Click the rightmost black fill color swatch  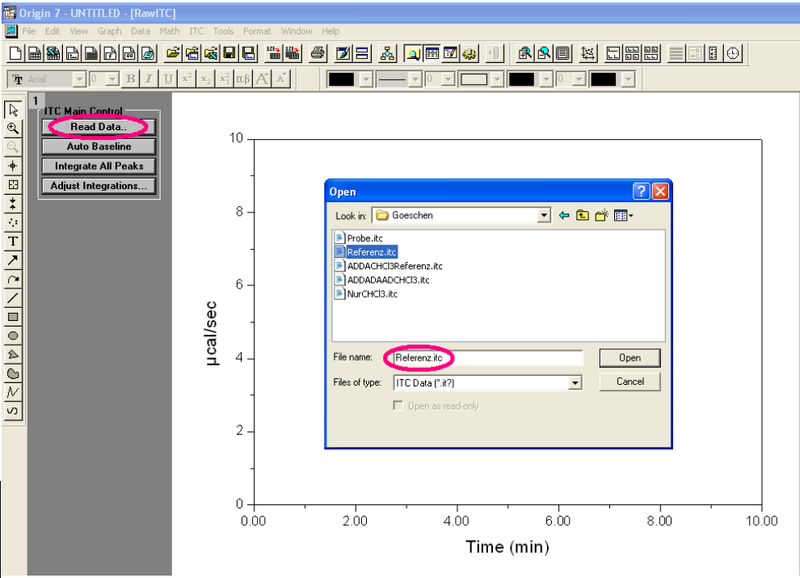pos(604,79)
